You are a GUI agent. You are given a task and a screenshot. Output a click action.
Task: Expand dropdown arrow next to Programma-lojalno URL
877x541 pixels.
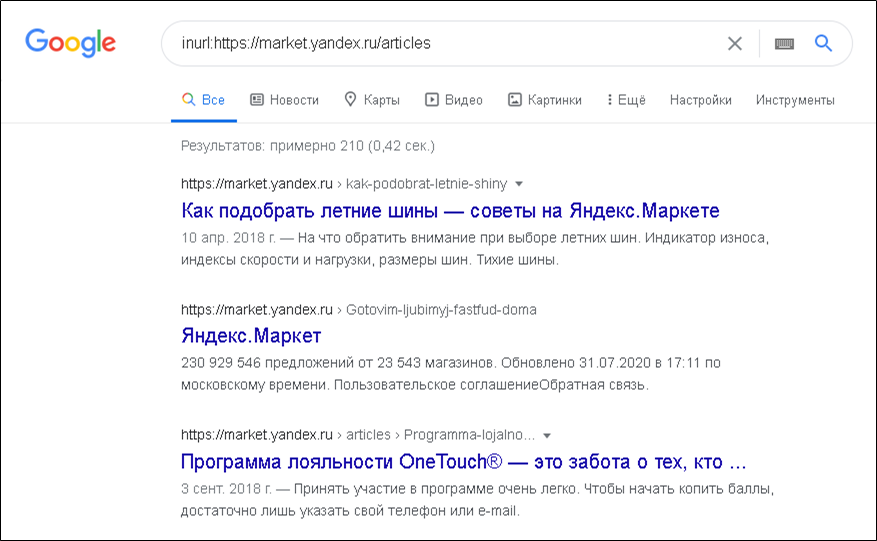tap(547, 435)
